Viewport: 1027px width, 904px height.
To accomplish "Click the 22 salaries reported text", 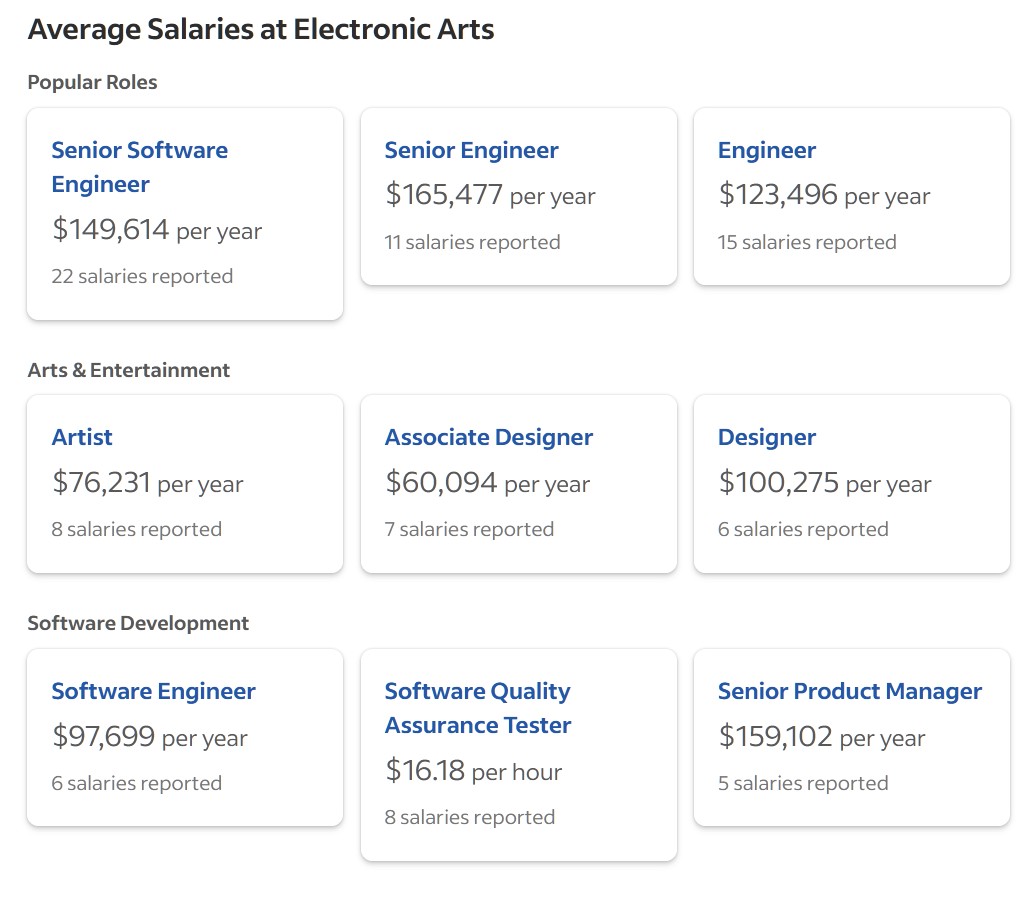I will point(142,276).
